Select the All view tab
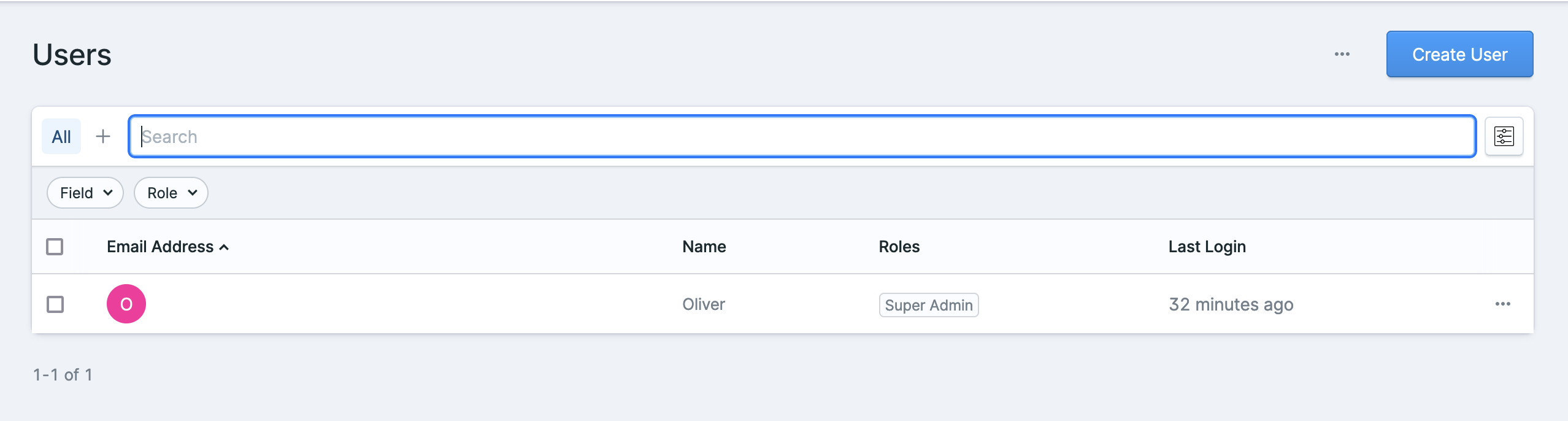This screenshot has width=1568, height=421. (61, 136)
